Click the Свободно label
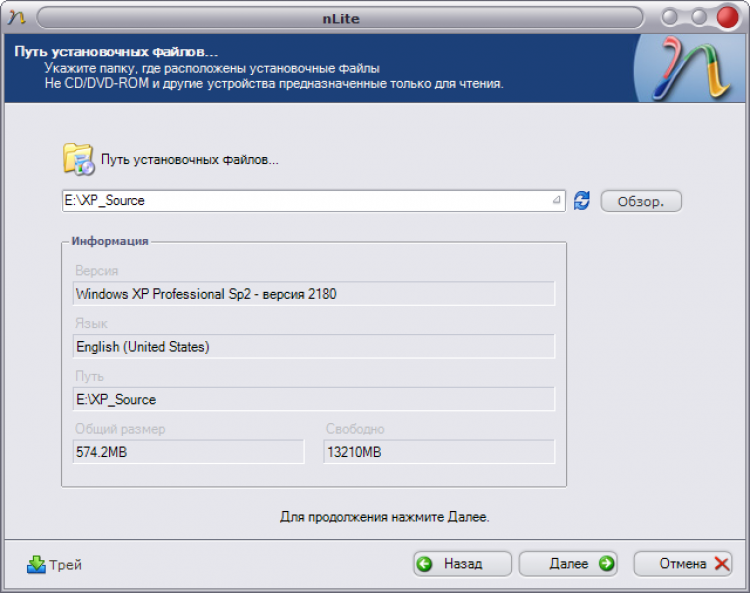 coord(355,429)
